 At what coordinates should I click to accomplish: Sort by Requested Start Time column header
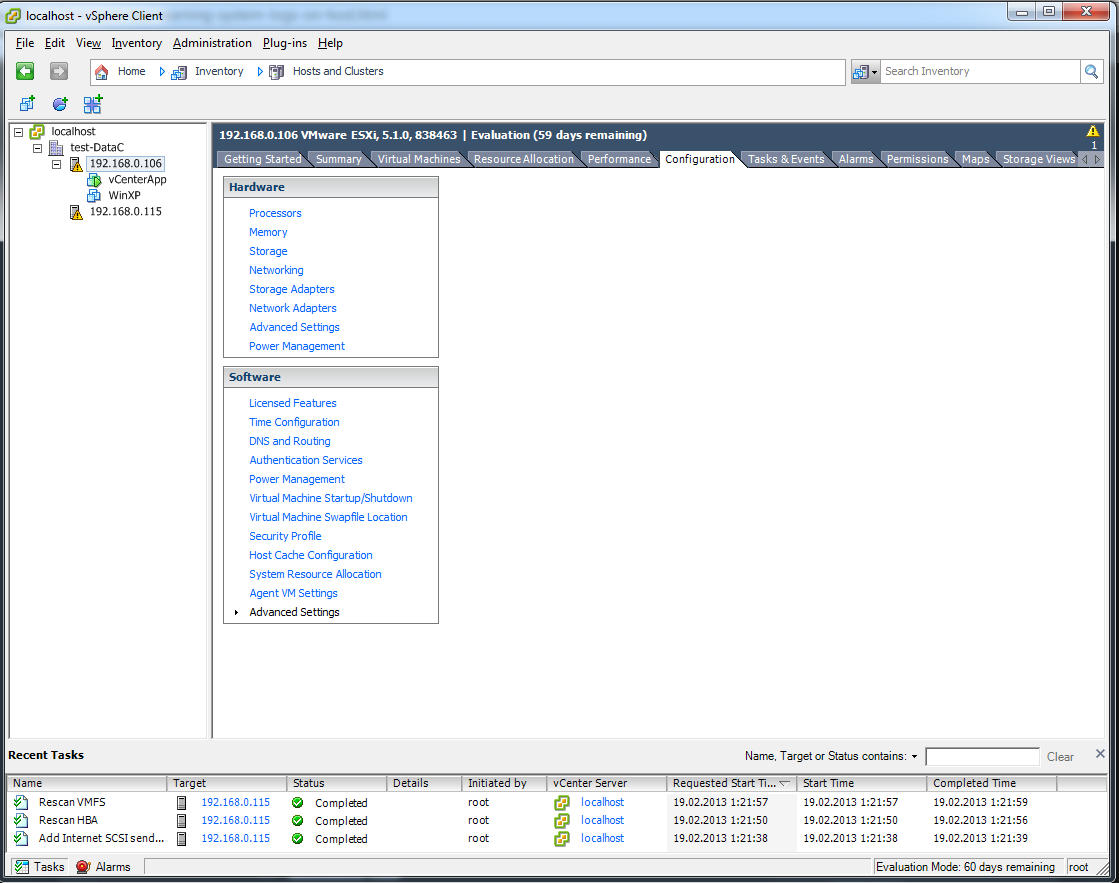point(731,783)
